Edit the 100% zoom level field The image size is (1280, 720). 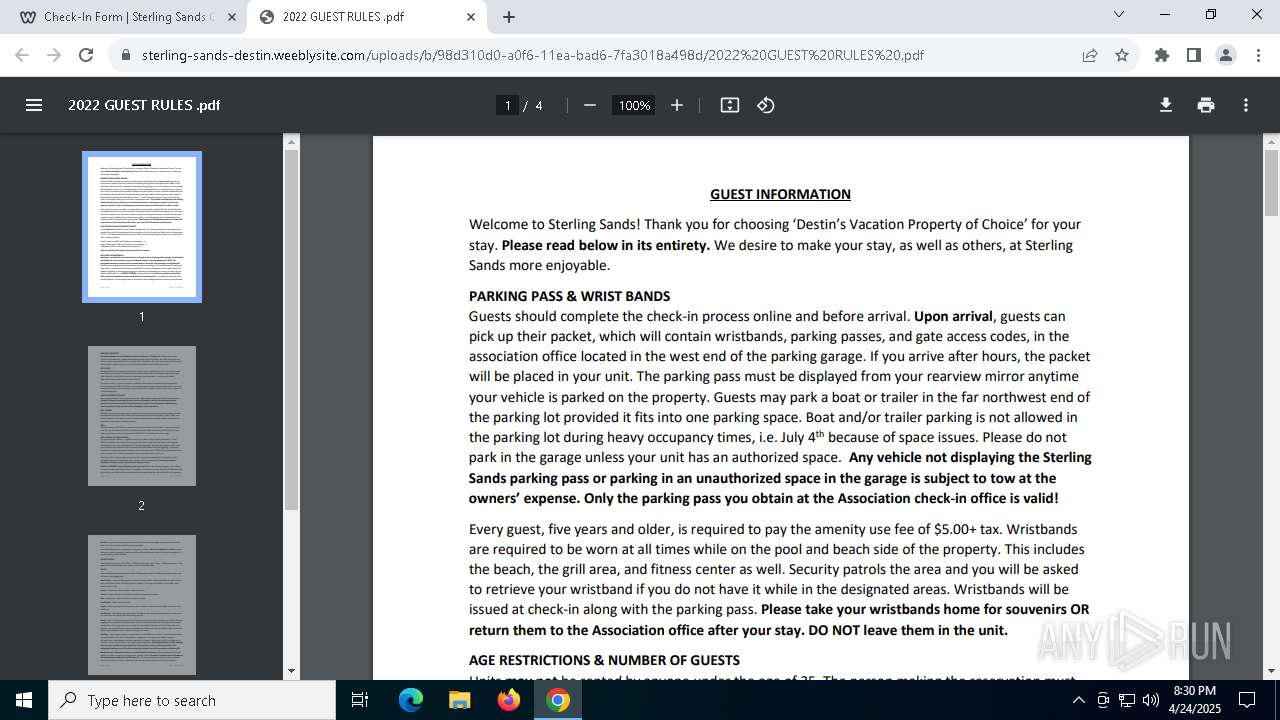pyautogui.click(x=634, y=105)
